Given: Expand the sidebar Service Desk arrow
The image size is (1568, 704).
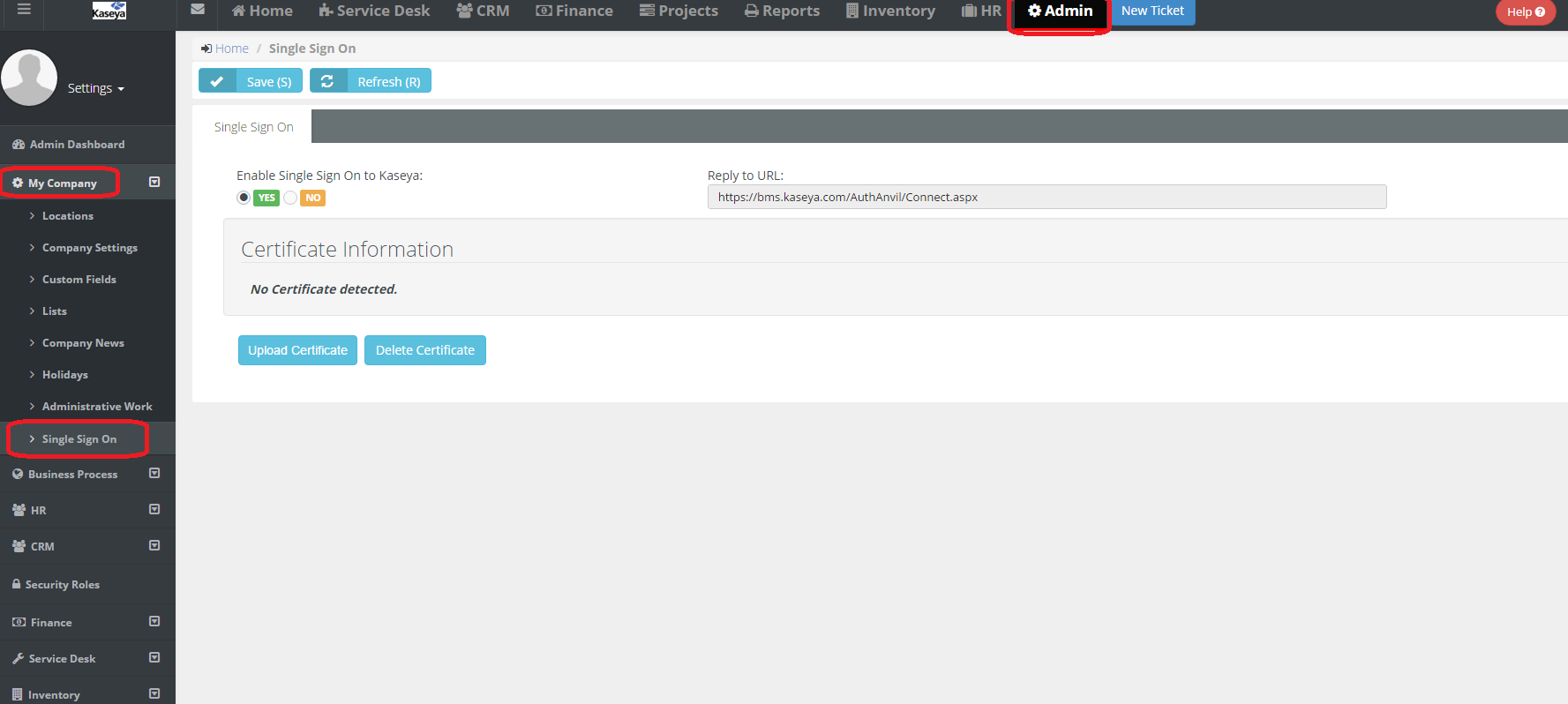Looking at the screenshot, I should [154, 657].
